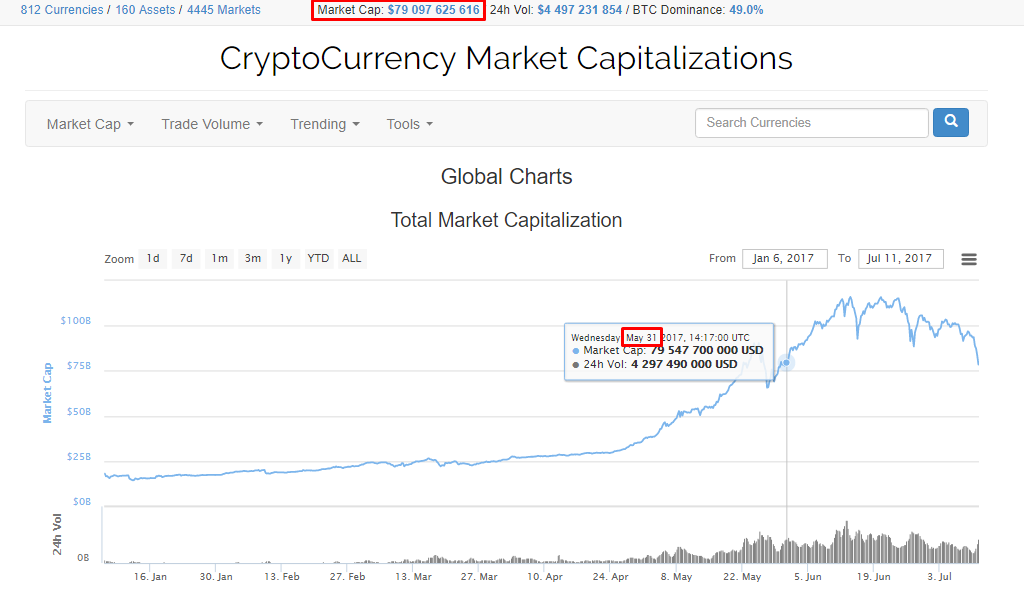Select the 3m zoom range

pyautogui.click(x=253, y=258)
